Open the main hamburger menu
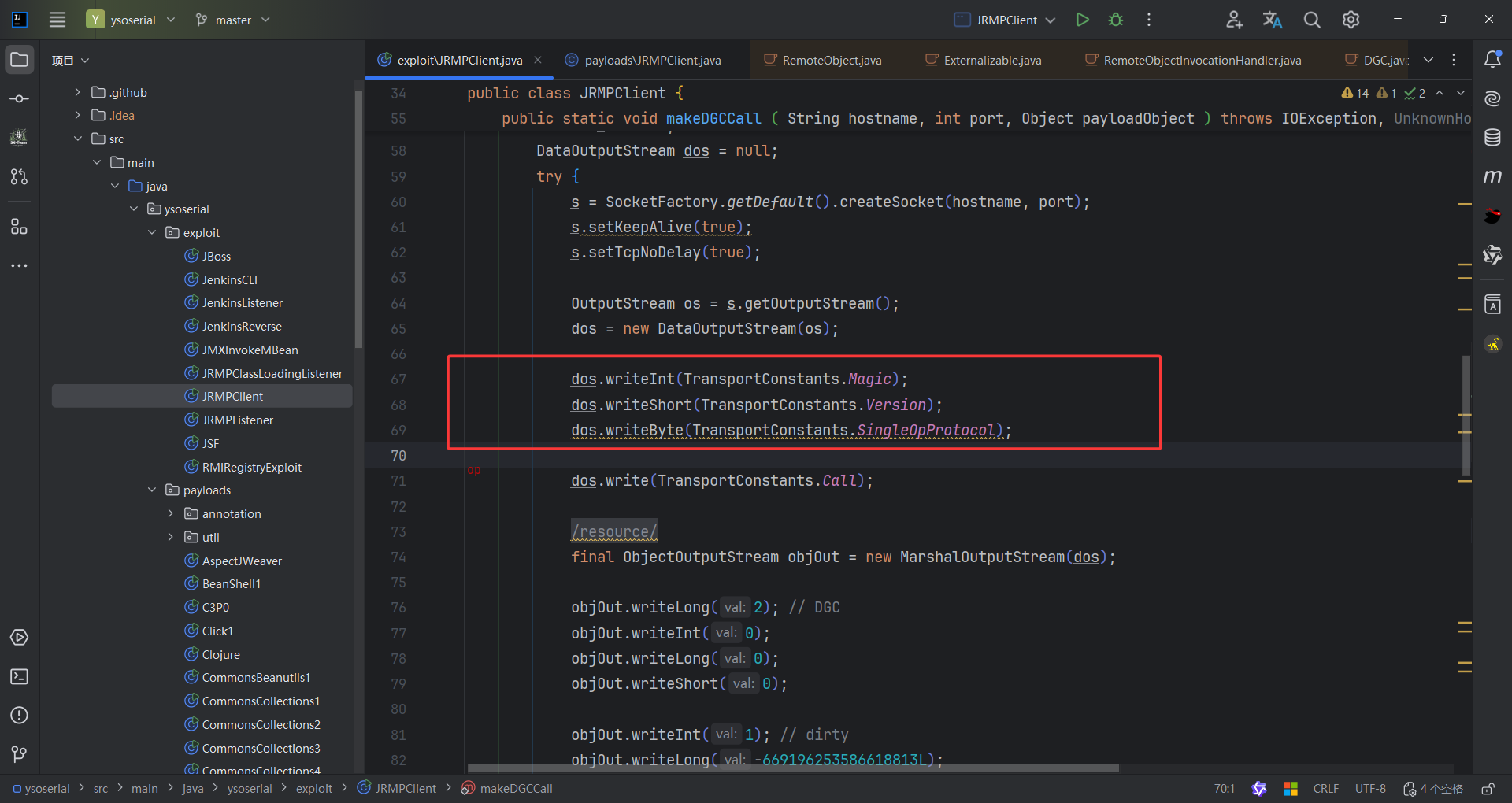Screen dimensions: 1512x803 pyautogui.click(x=57, y=20)
